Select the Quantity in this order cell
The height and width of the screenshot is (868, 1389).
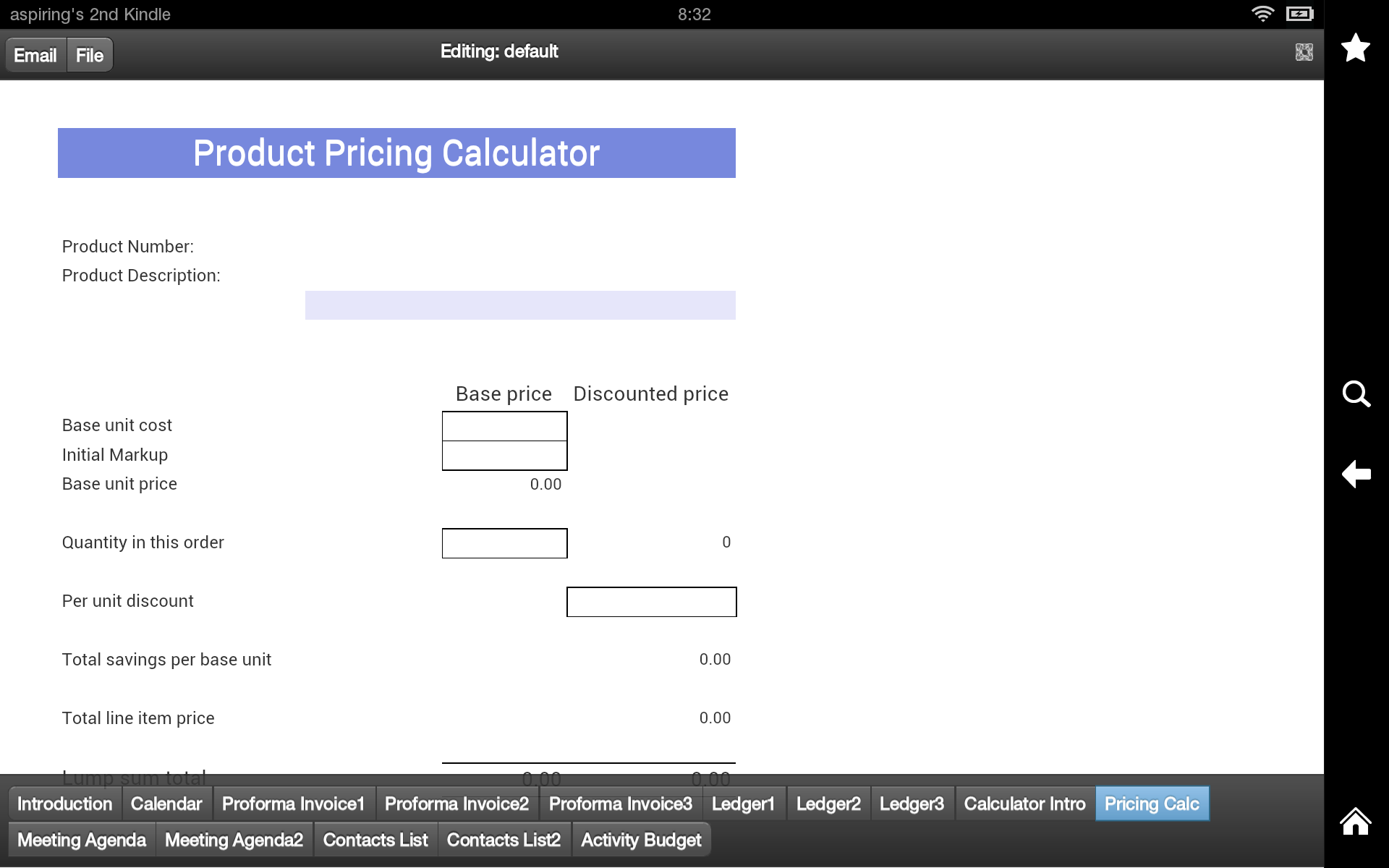504,543
